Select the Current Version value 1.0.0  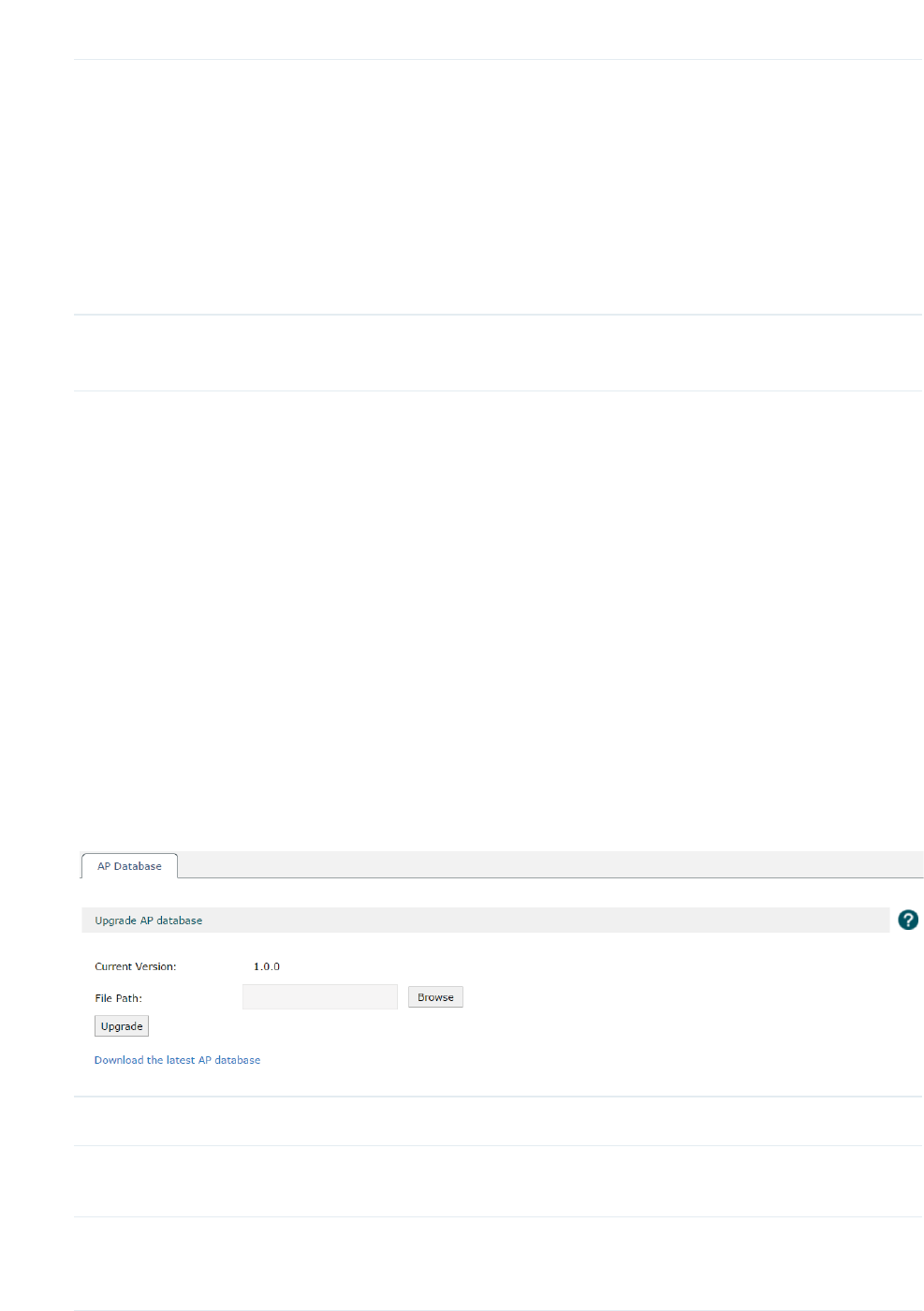click(267, 966)
